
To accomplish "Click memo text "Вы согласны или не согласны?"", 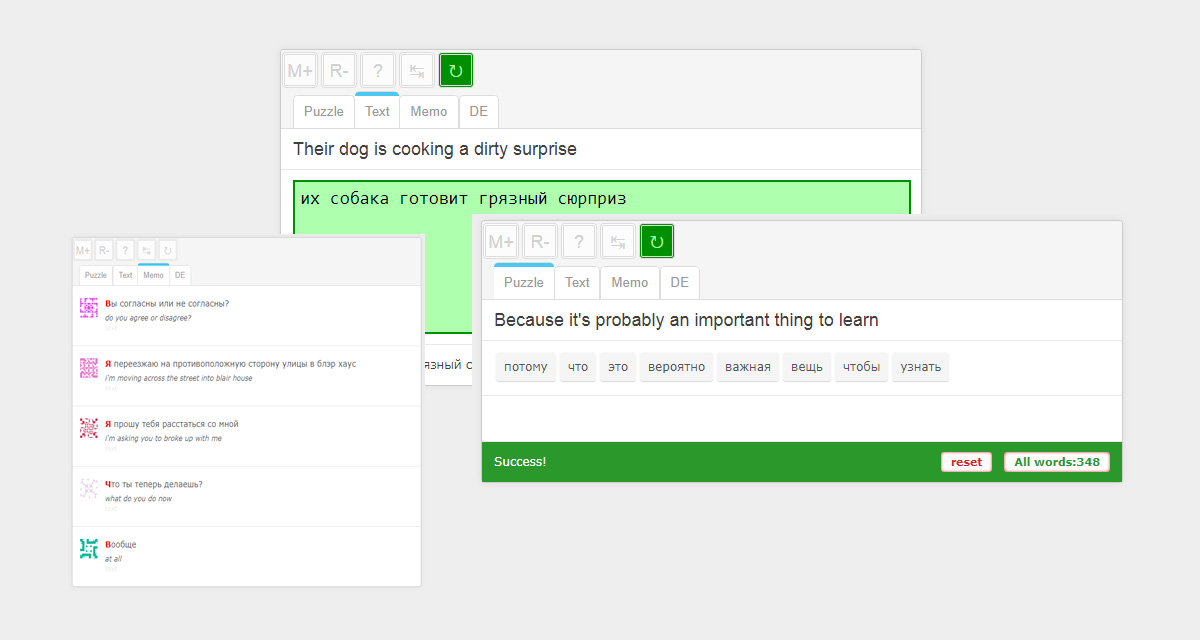I will 167,303.
